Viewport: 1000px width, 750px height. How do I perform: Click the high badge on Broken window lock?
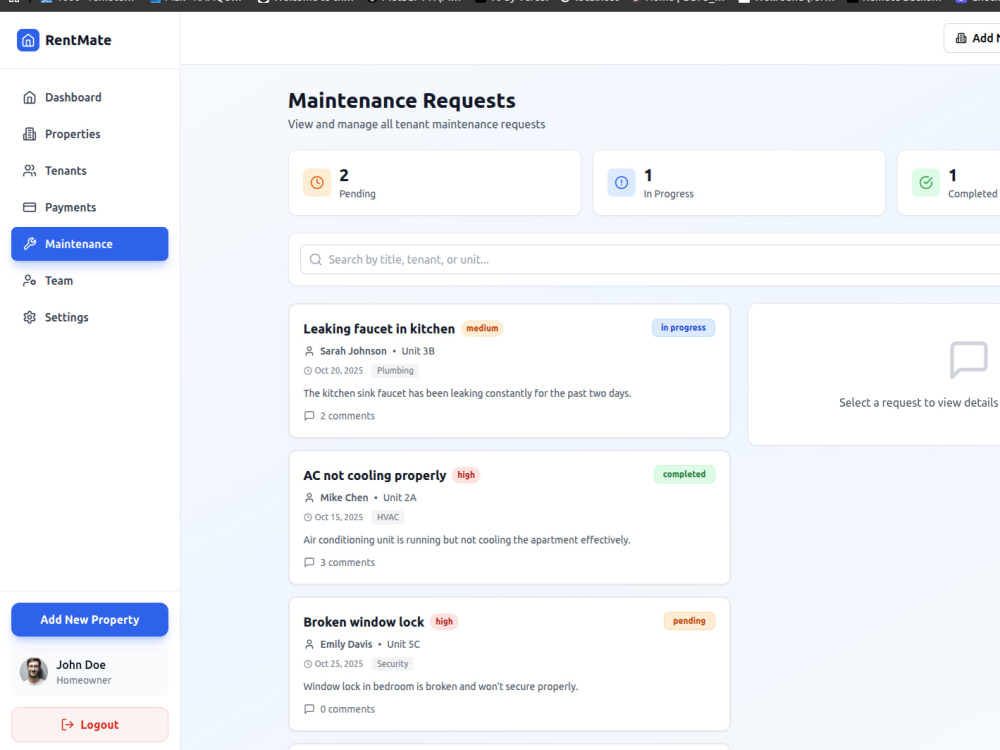point(444,622)
